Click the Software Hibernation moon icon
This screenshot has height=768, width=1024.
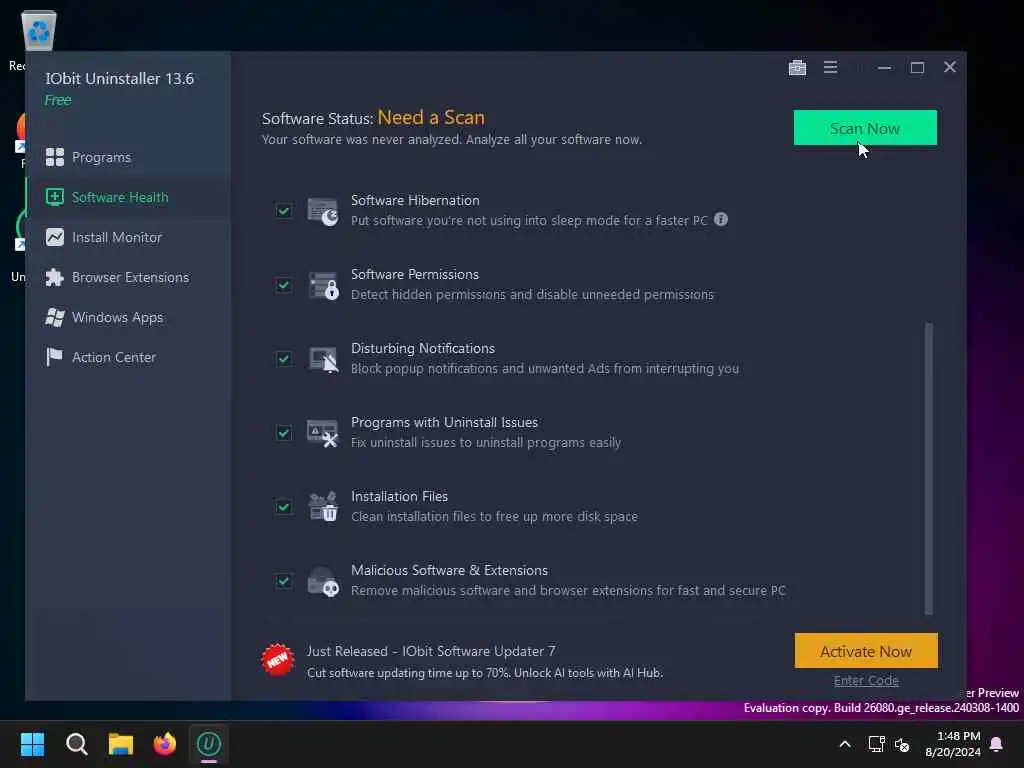[323, 212]
